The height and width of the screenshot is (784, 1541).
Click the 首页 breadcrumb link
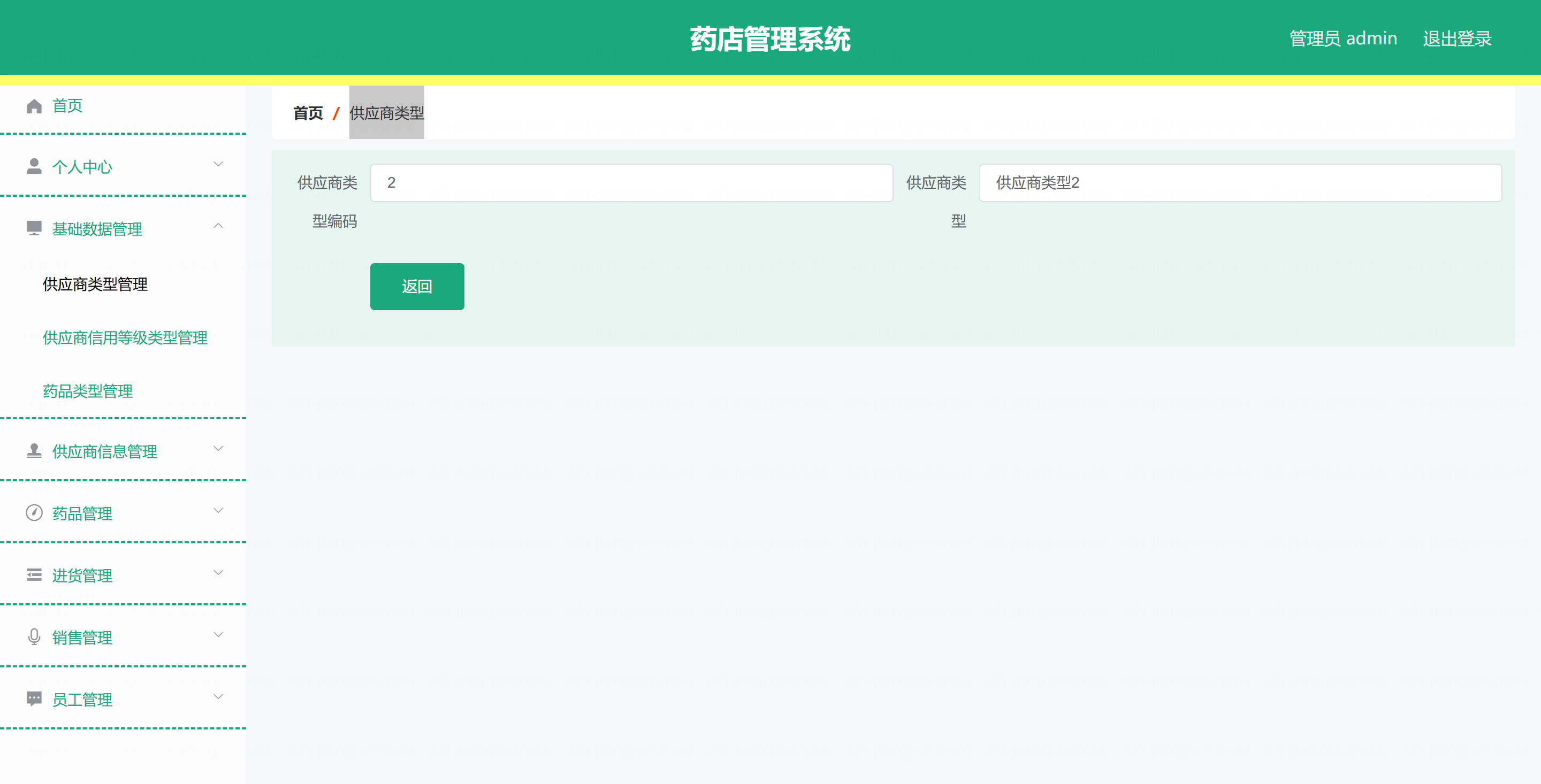(308, 113)
